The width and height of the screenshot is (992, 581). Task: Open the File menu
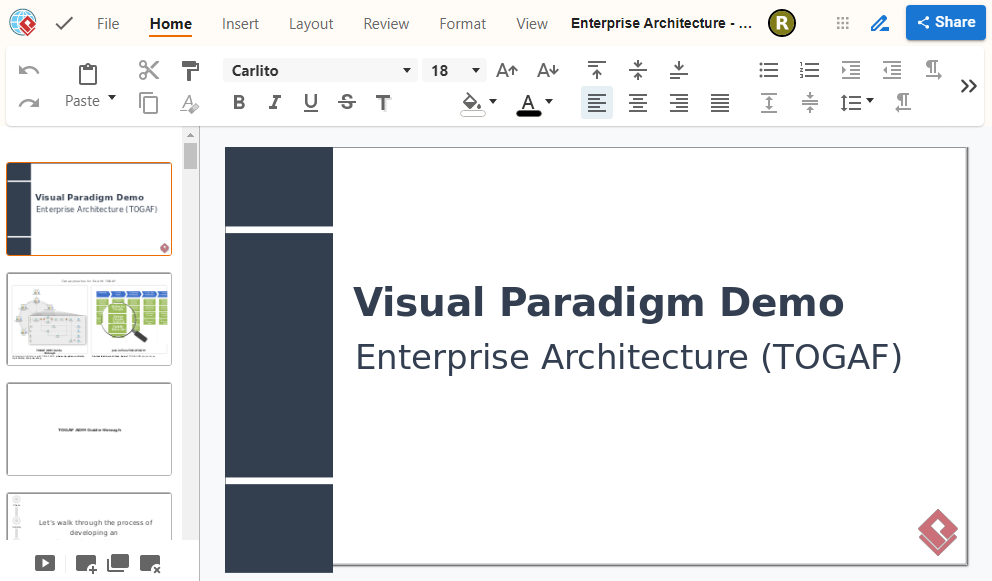pyautogui.click(x=108, y=24)
